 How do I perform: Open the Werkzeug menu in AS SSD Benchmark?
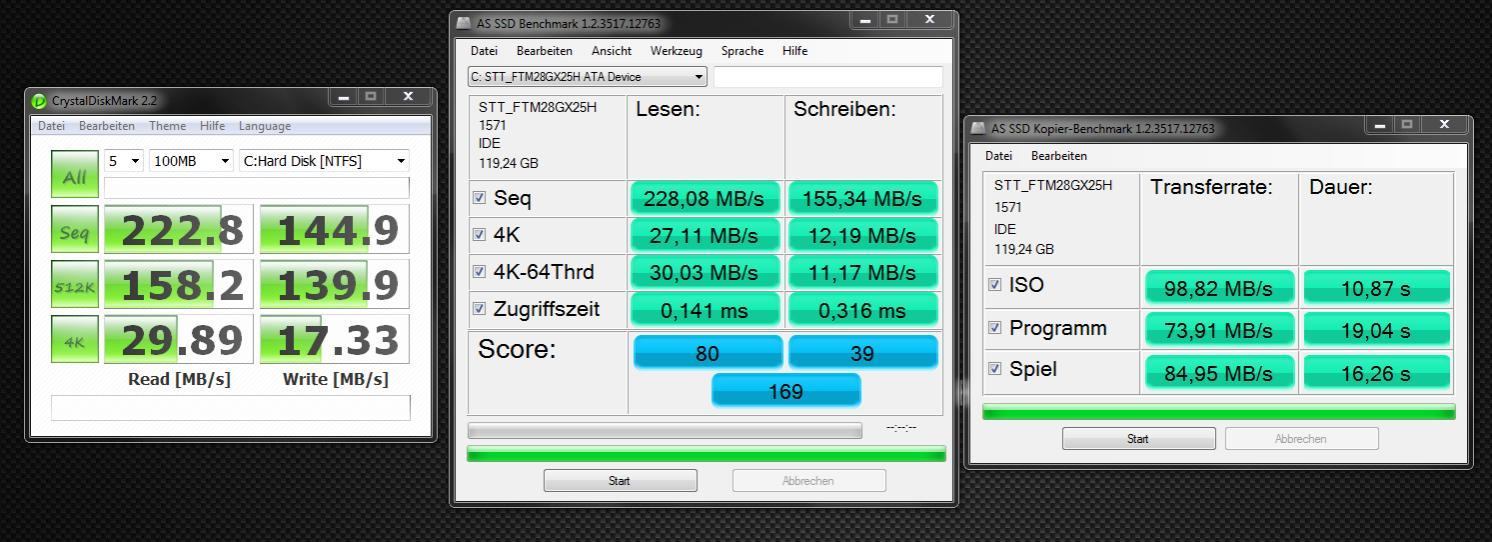(676, 51)
